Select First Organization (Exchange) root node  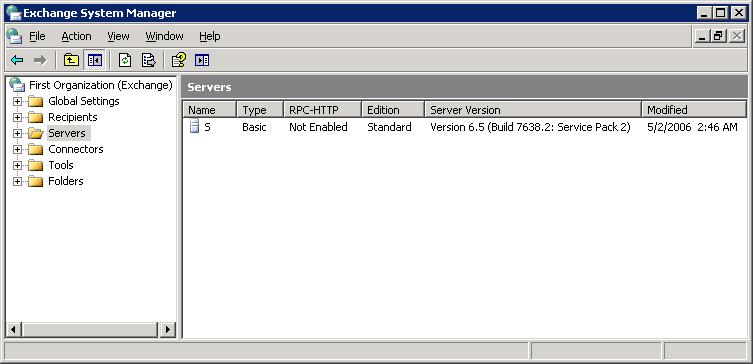coord(101,85)
